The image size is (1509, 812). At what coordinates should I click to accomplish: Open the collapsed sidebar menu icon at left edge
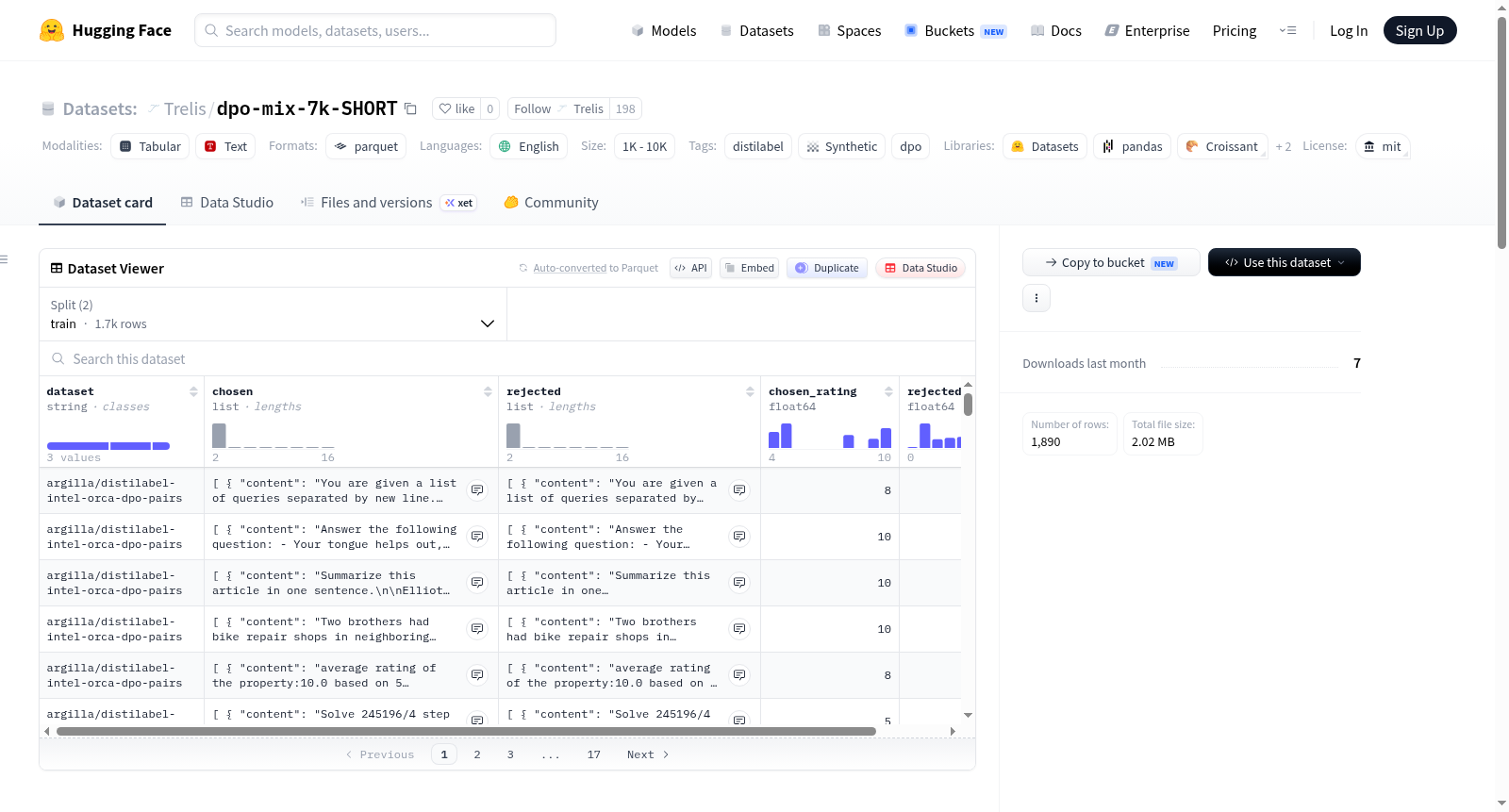(5, 259)
